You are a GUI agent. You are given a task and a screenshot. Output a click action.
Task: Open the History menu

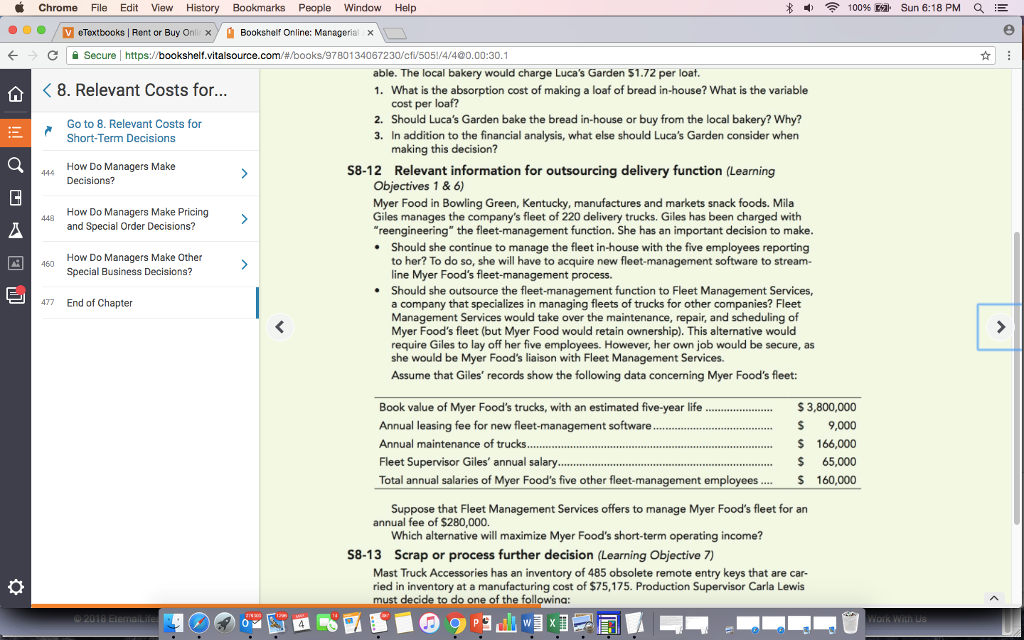(202, 8)
